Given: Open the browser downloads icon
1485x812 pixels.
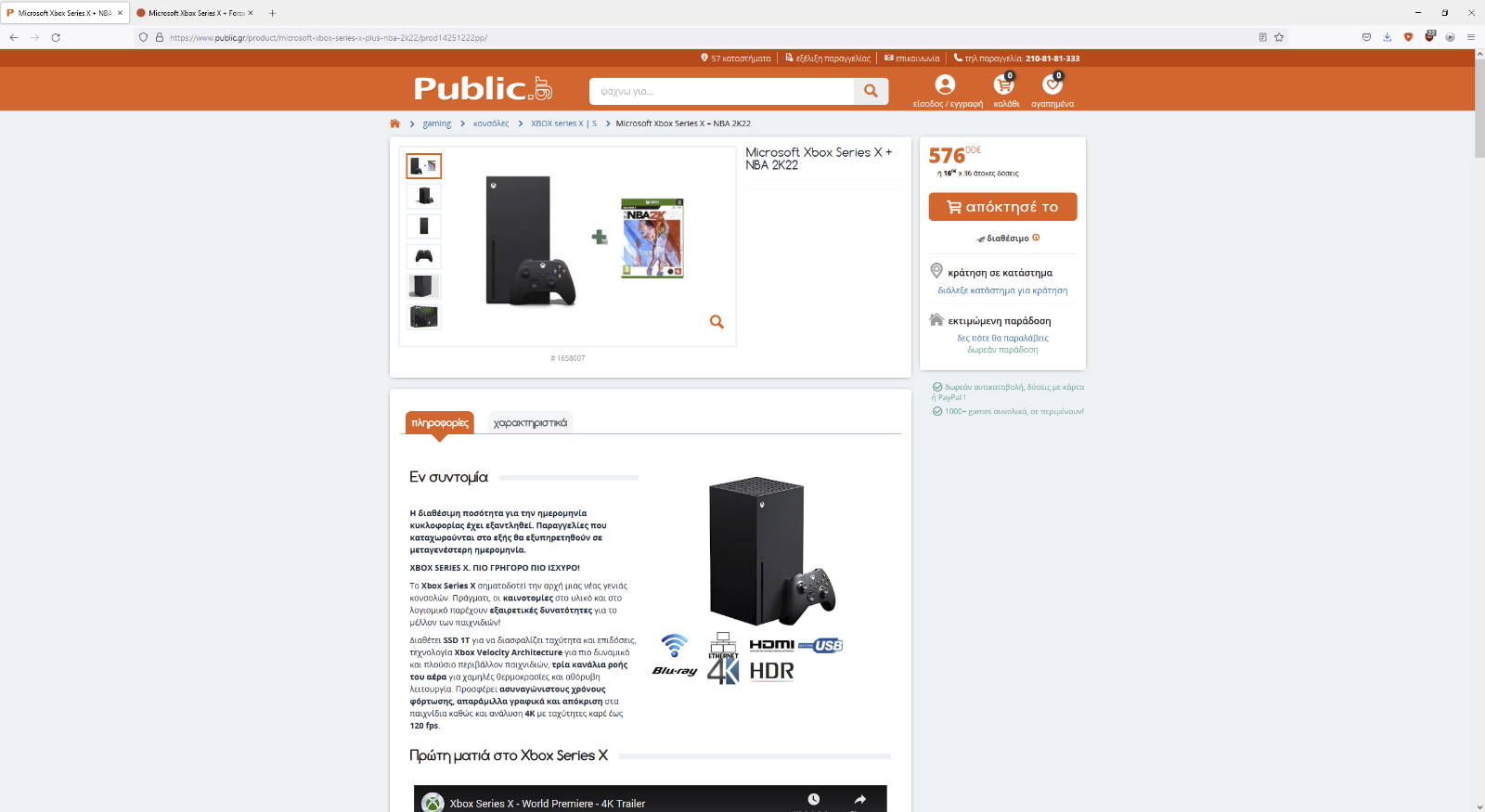Looking at the screenshot, I should click(x=1388, y=37).
